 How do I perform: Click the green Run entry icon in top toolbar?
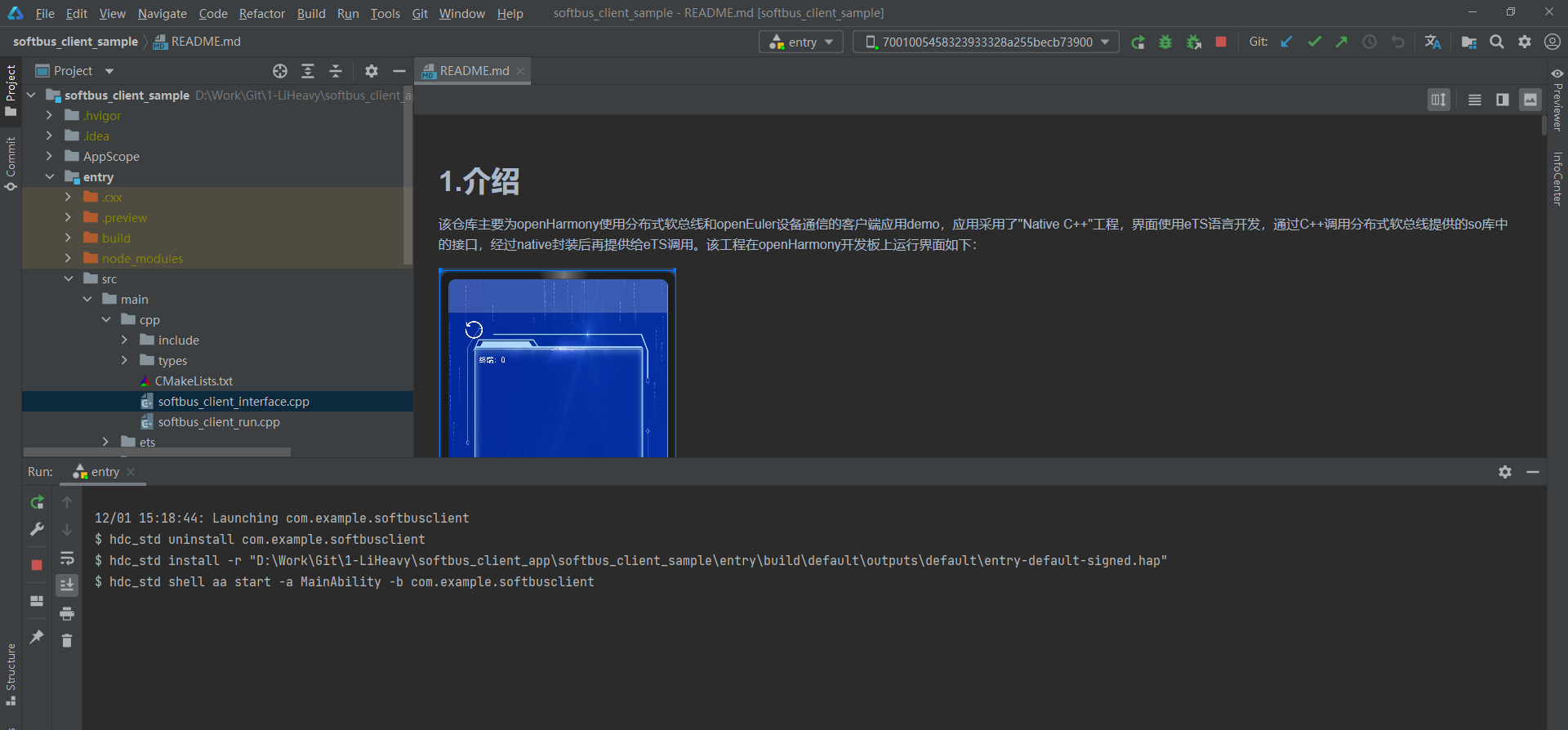(1138, 42)
